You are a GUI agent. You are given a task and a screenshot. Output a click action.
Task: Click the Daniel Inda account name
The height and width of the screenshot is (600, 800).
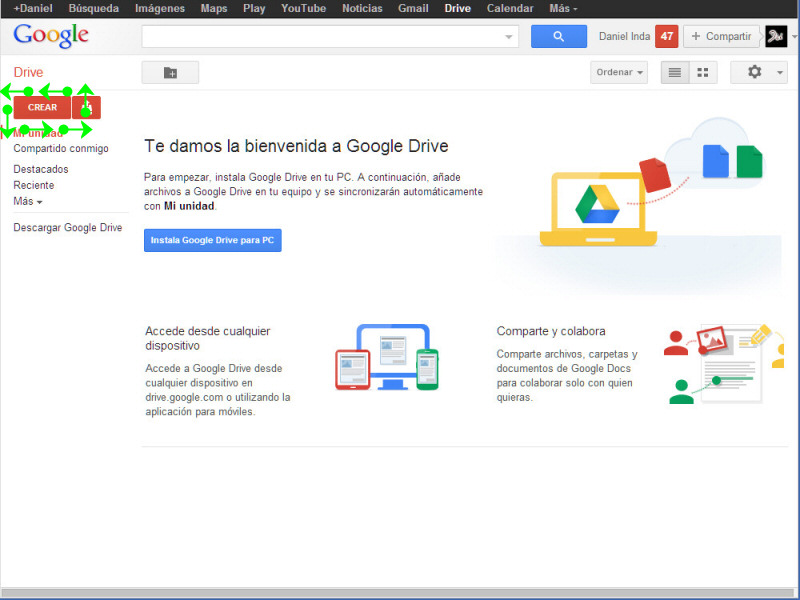coord(624,36)
